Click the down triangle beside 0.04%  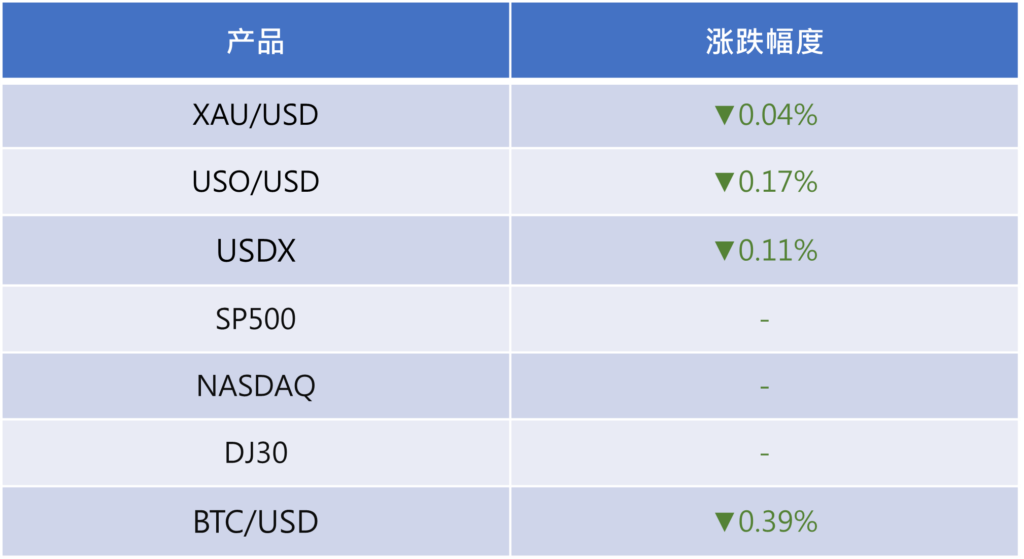[724, 116]
